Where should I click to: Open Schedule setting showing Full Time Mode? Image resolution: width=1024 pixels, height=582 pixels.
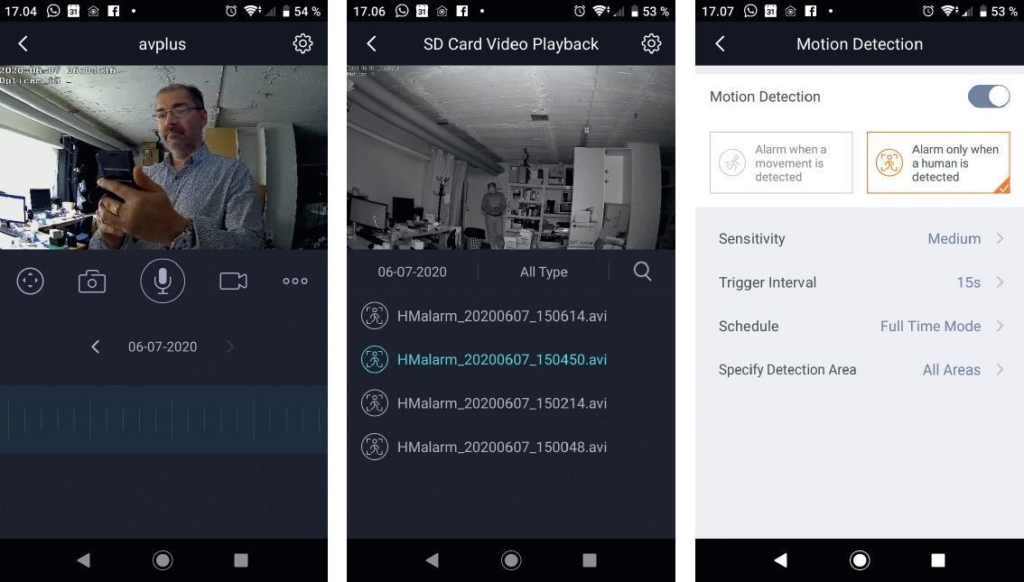coord(859,326)
